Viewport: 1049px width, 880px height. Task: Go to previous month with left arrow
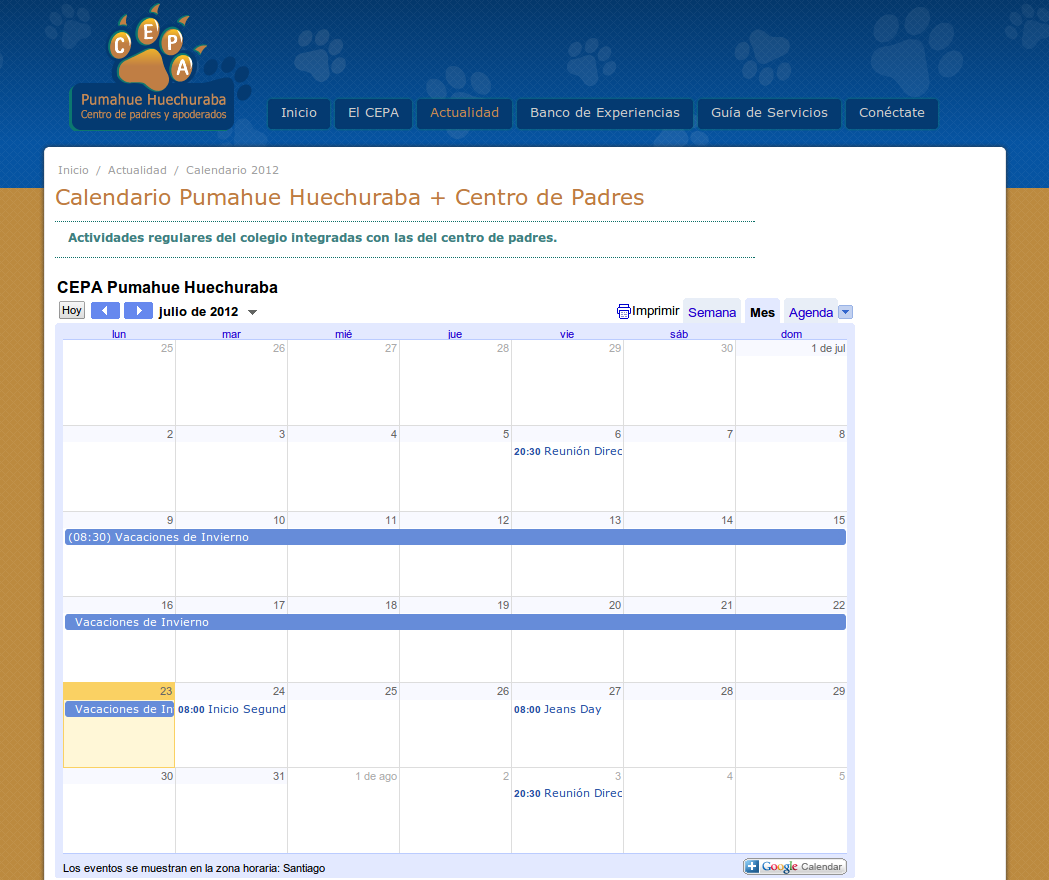(105, 311)
